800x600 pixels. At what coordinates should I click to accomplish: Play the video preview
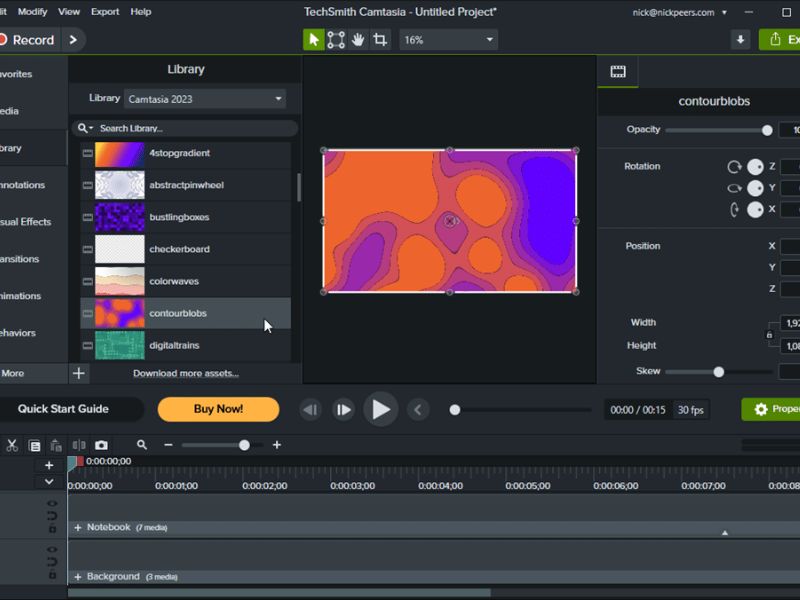[381, 410]
